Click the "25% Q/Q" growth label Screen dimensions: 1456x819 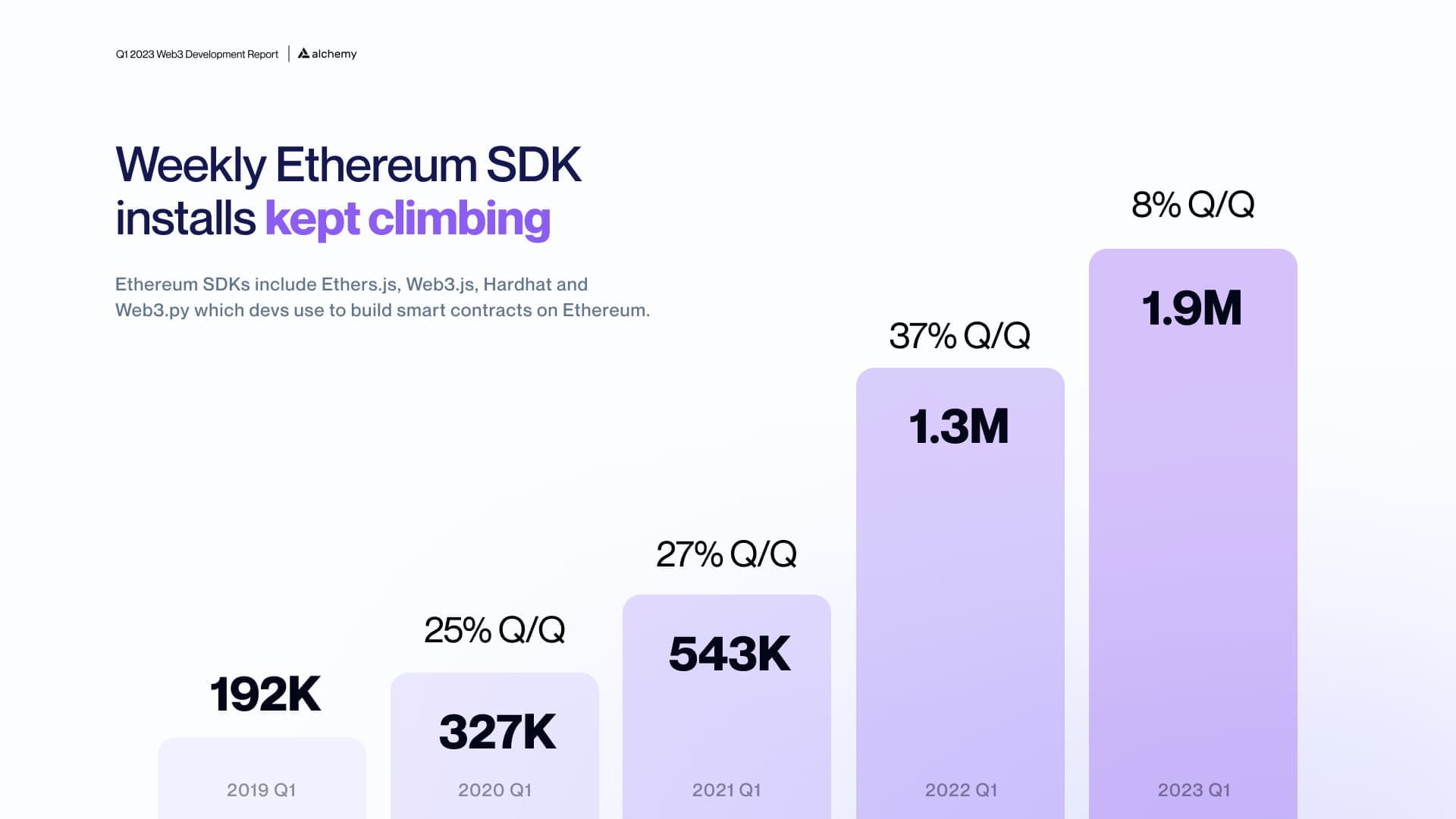(494, 630)
